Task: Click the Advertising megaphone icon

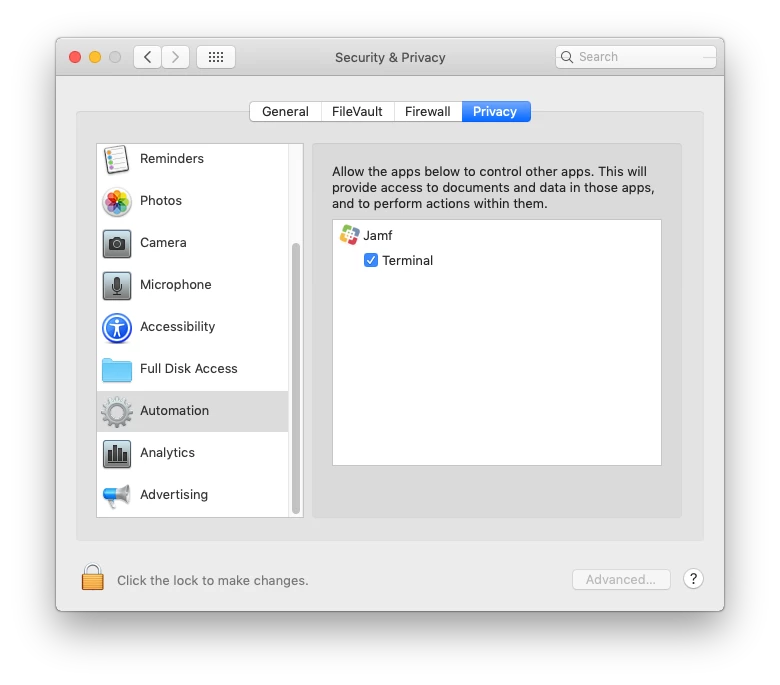Action: click(x=116, y=495)
